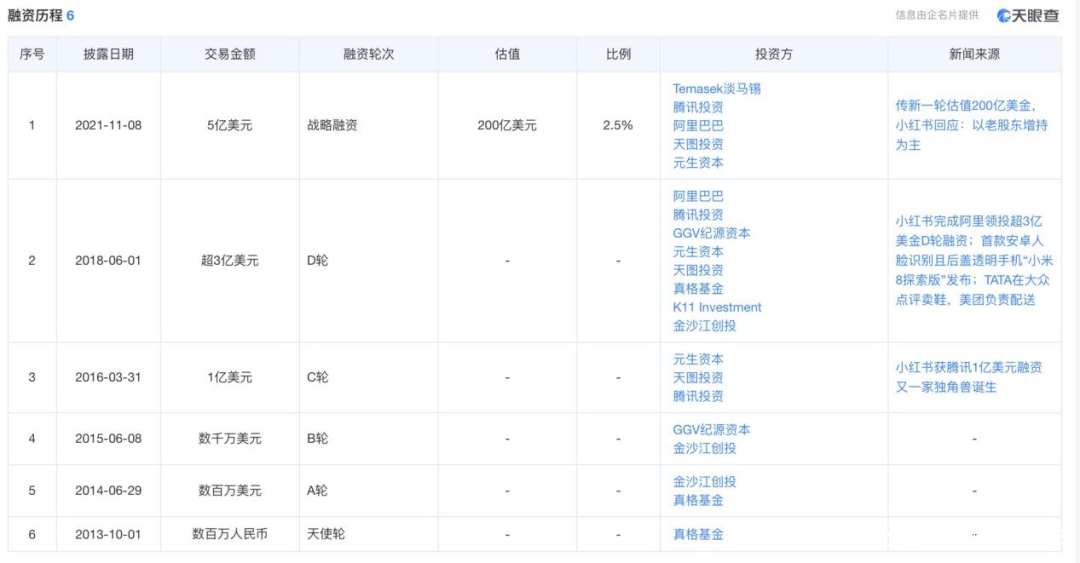
Task: Select the date cell 2015-06-08
Action: pyautogui.click(x=108, y=439)
